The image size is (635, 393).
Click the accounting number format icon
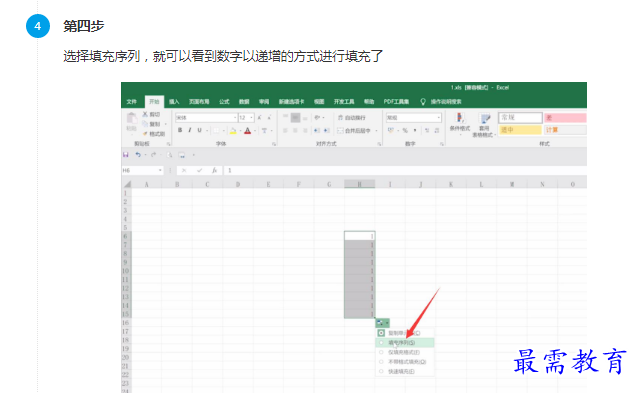tap(391, 130)
